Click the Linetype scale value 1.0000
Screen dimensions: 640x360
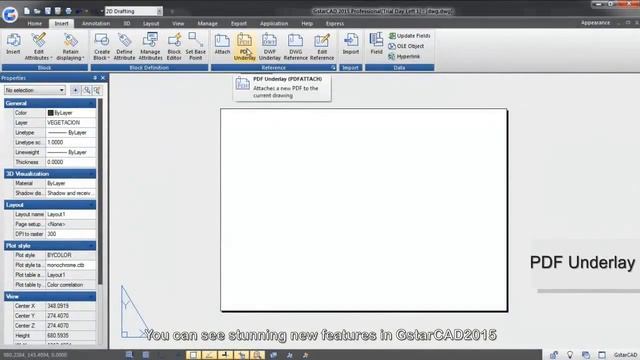click(x=71, y=142)
